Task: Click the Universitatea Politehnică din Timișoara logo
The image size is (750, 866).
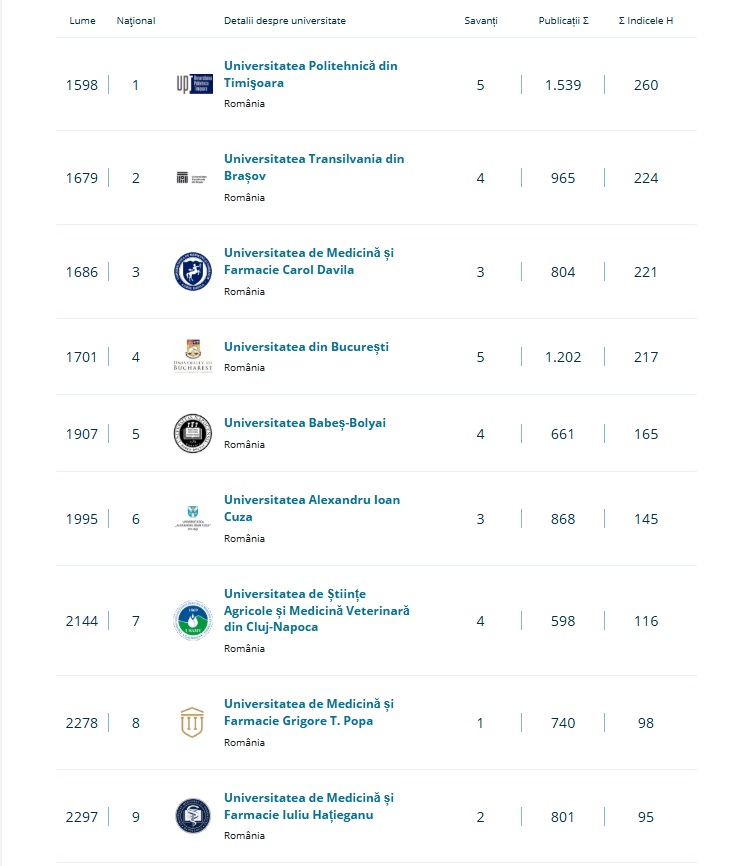Action: tap(192, 84)
